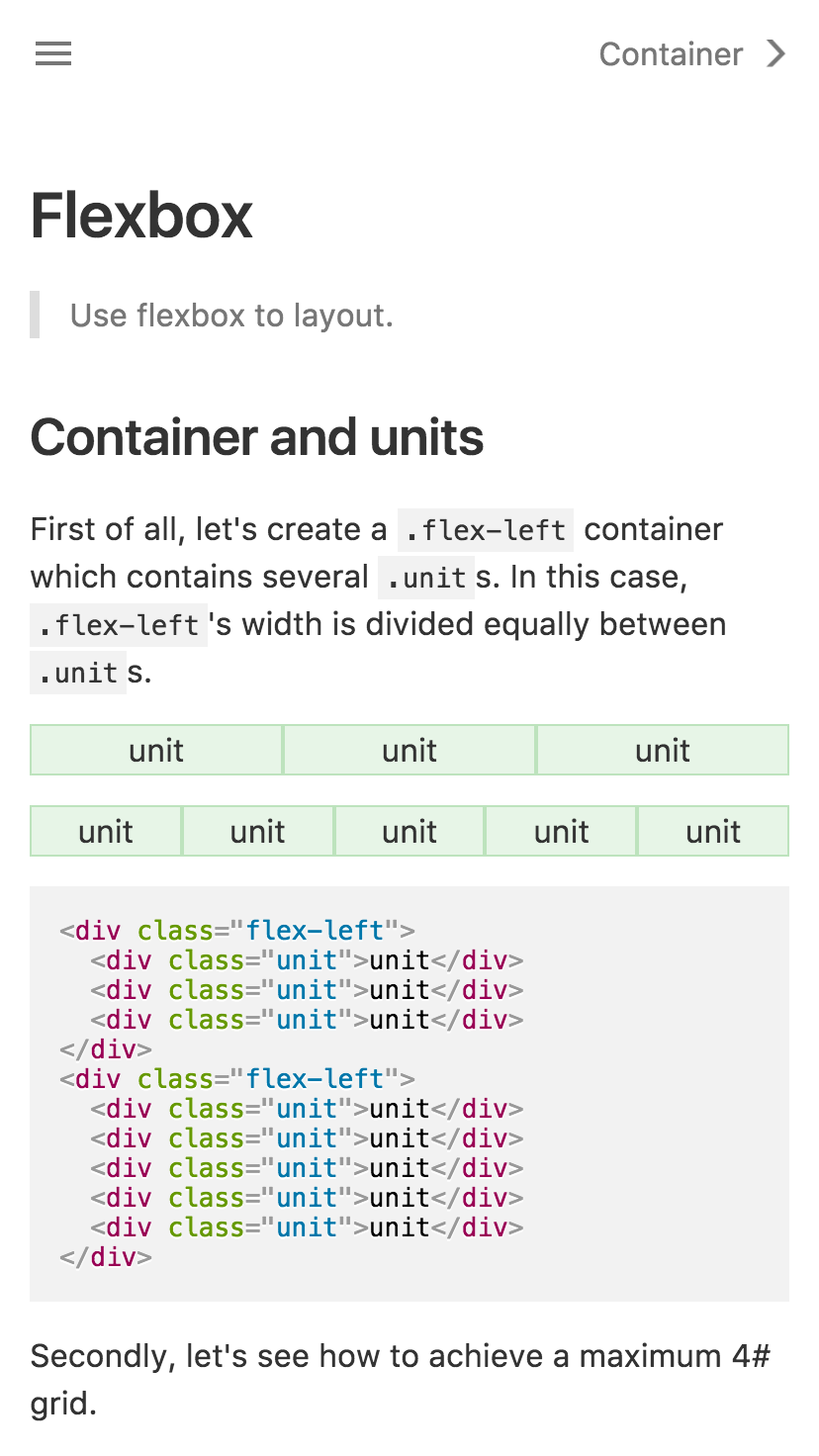Open the hamburger navigation menu
Viewport: 819px width, 1456px height.
[x=52, y=53]
